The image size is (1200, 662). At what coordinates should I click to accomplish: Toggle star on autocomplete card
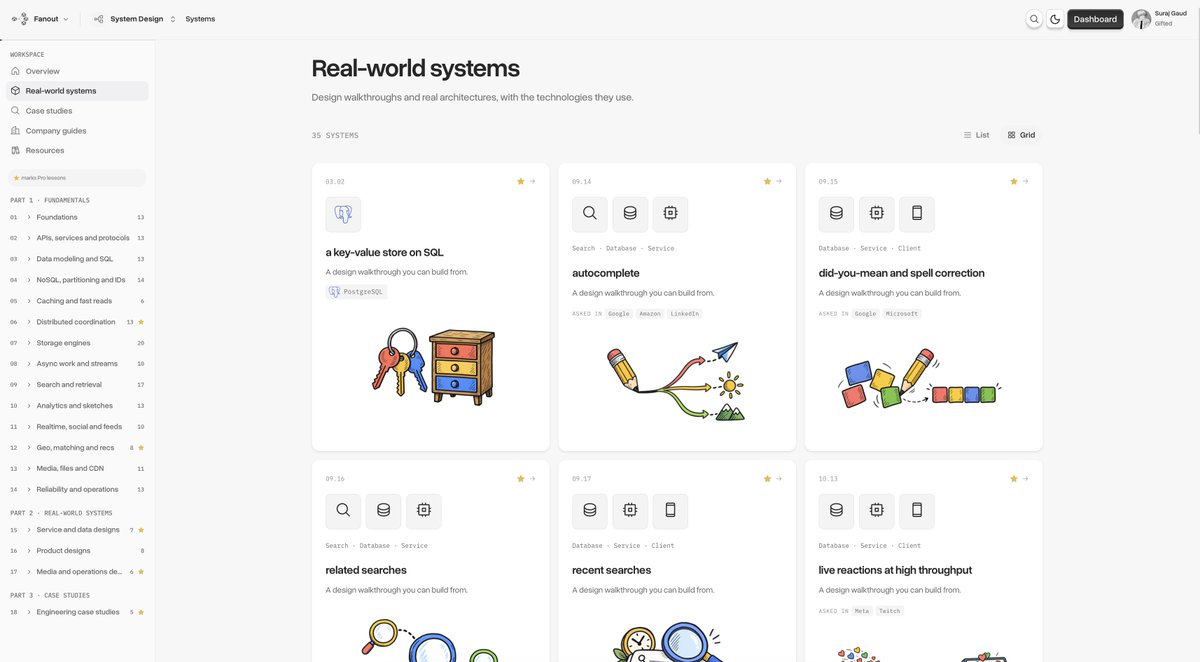767,181
